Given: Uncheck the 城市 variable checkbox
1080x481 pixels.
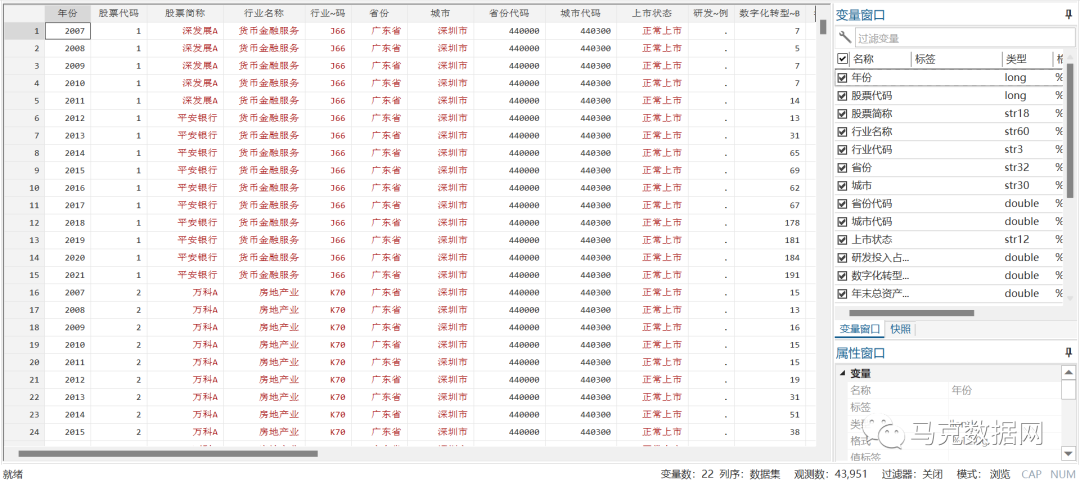Looking at the screenshot, I should pos(842,185).
